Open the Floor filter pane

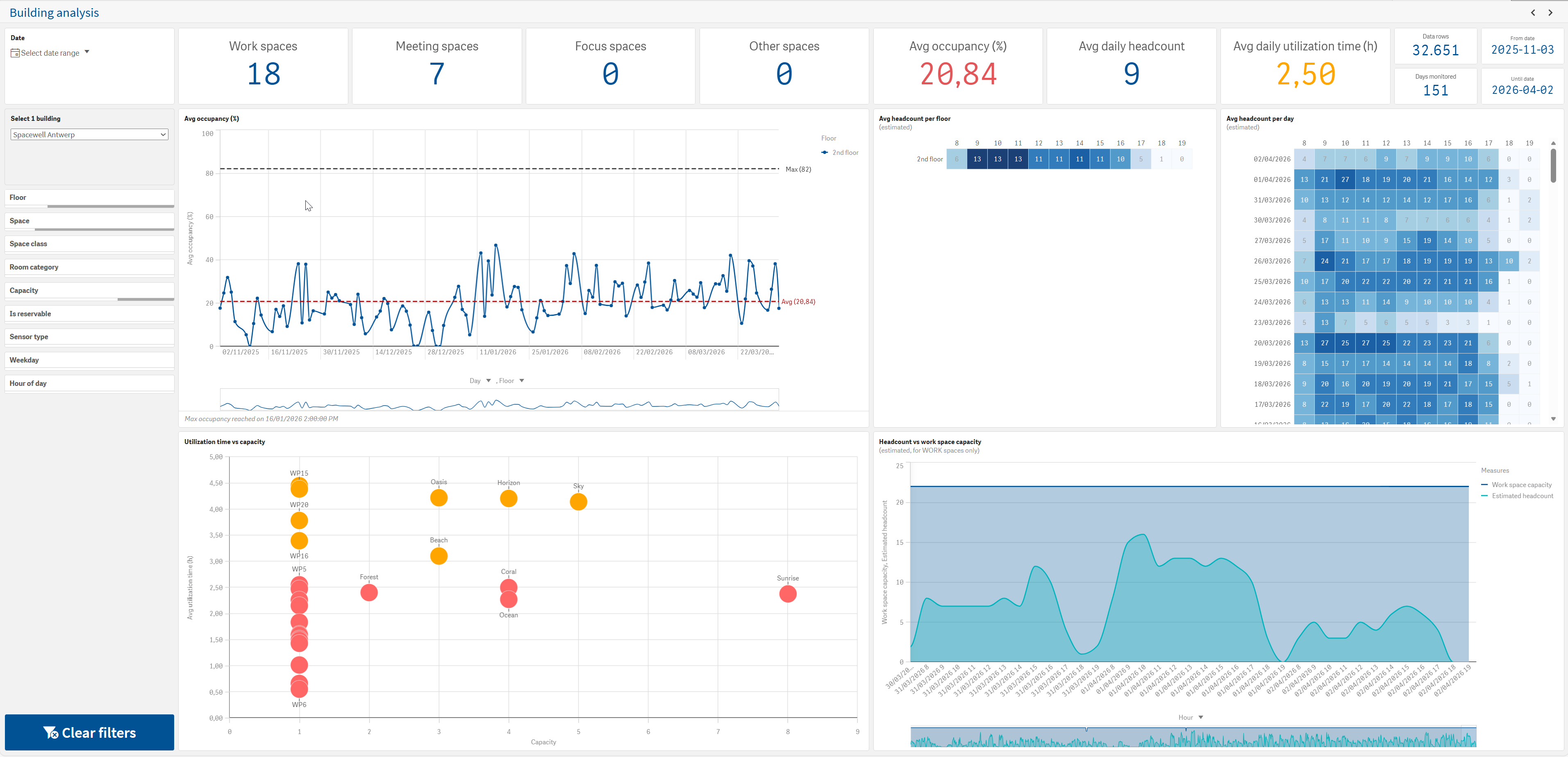tap(89, 198)
